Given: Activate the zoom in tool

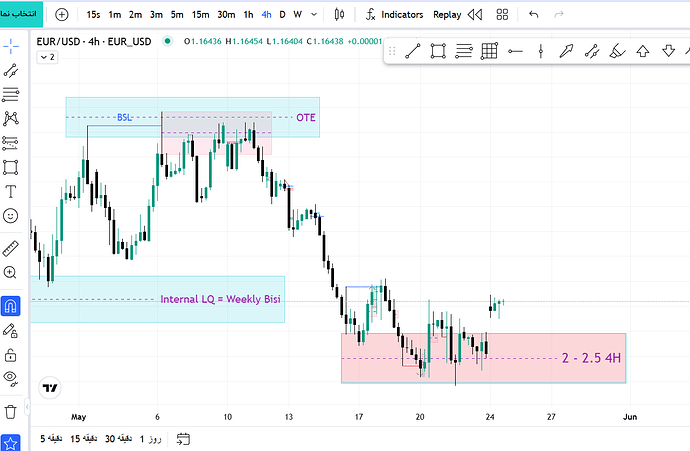Looking at the screenshot, I should coord(10,272).
